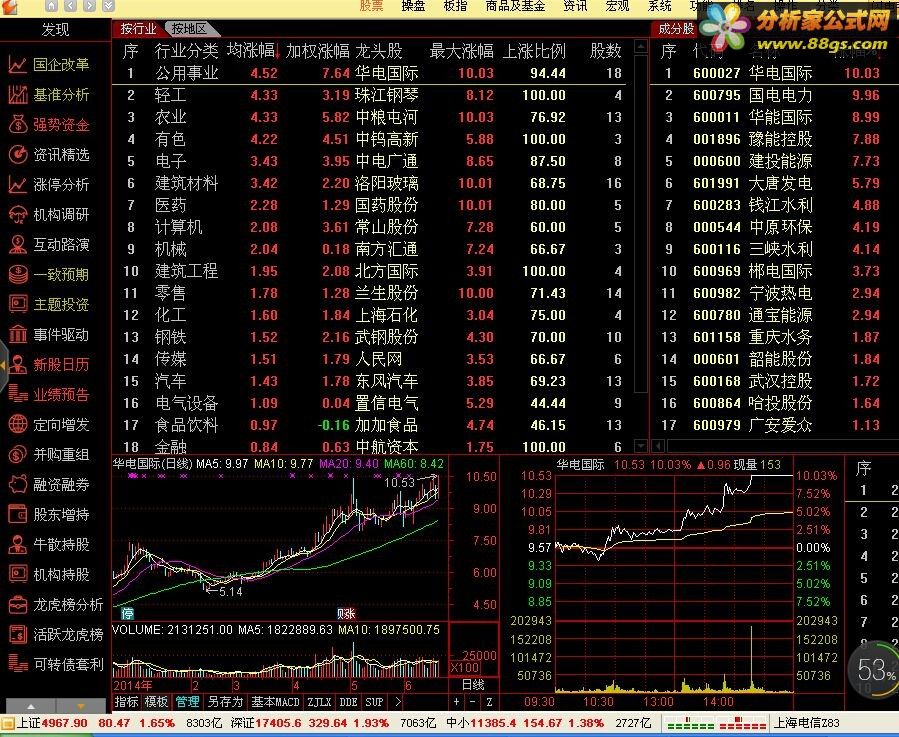Select 并购重组 sidebar item

point(49,454)
